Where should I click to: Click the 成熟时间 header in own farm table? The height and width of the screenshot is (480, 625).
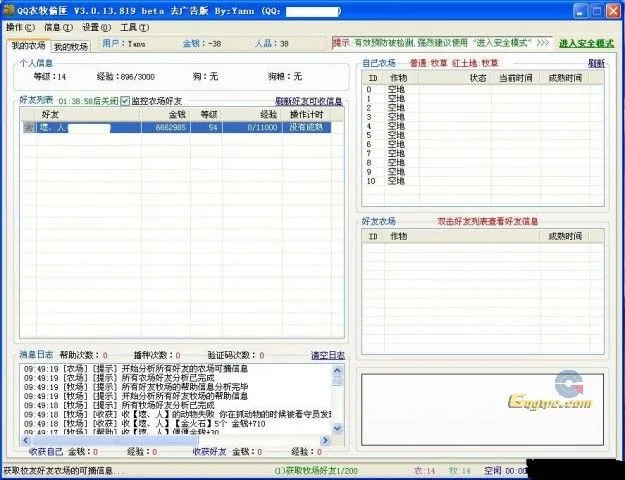tap(565, 78)
